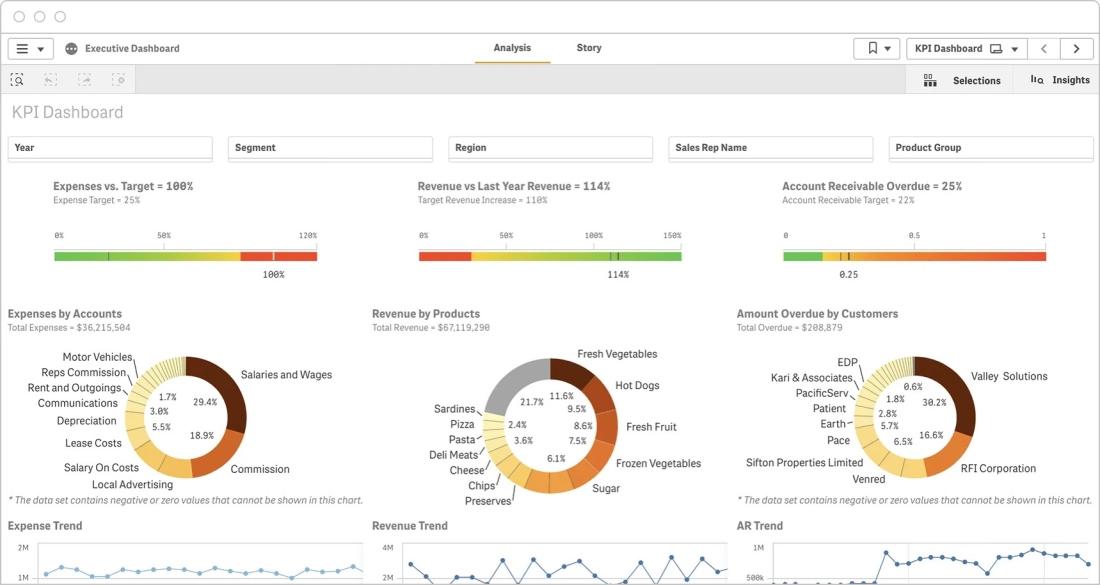Select the Analysis tab

512,48
